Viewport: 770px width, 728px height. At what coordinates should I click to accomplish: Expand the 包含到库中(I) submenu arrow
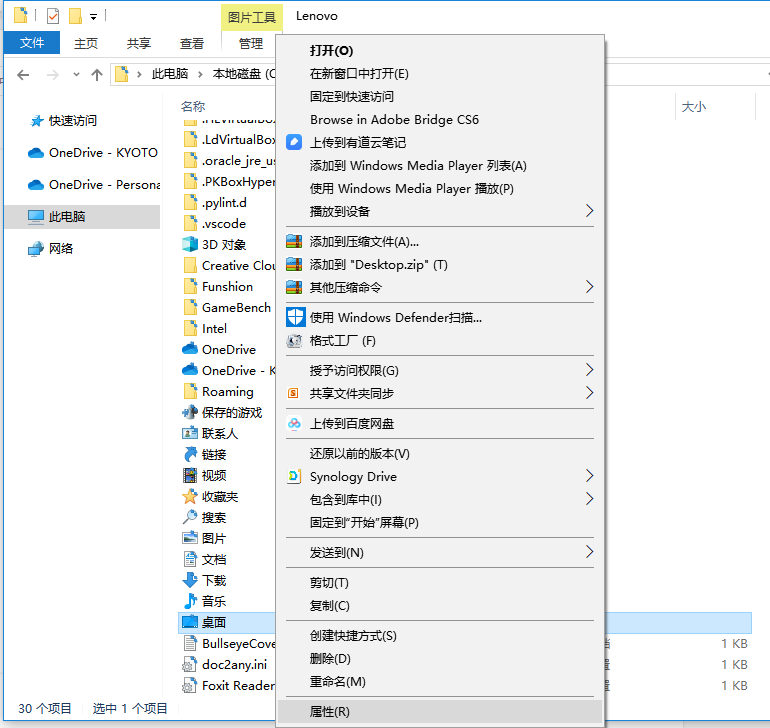[x=589, y=499]
